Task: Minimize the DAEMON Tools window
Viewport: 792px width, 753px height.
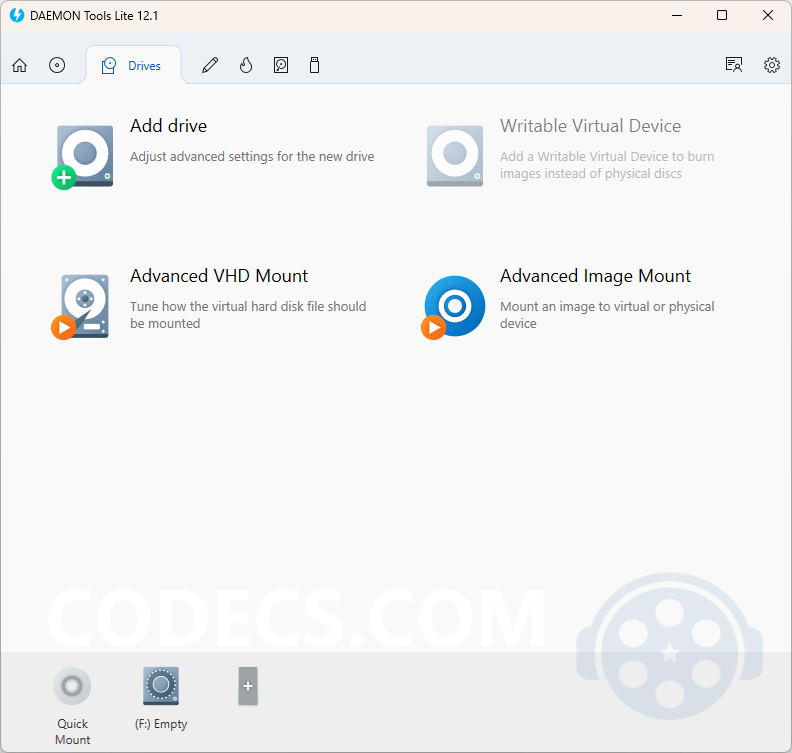Action: click(677, 15)
